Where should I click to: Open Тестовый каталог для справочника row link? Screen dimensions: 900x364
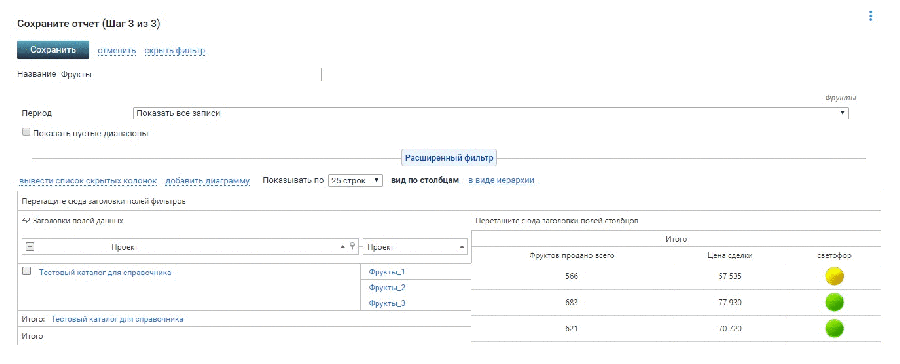(x=105, y=273)
